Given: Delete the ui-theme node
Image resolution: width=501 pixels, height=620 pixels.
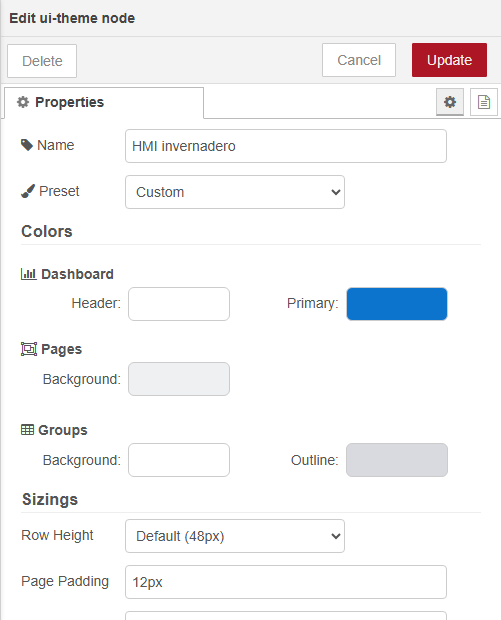Looking at the screenshot, I should pos(42,61).
